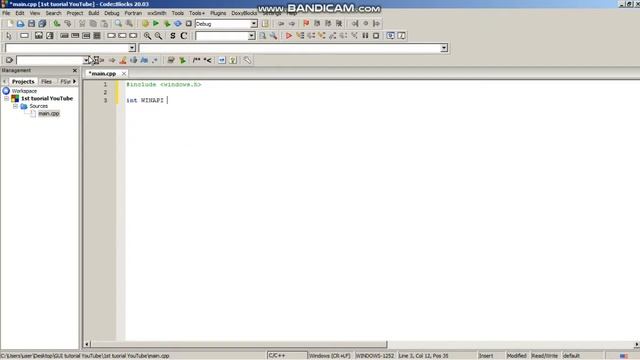Toggle bookmark with the red flag icon
Viewport: 640px width, 360px height.
pos(306,24)
